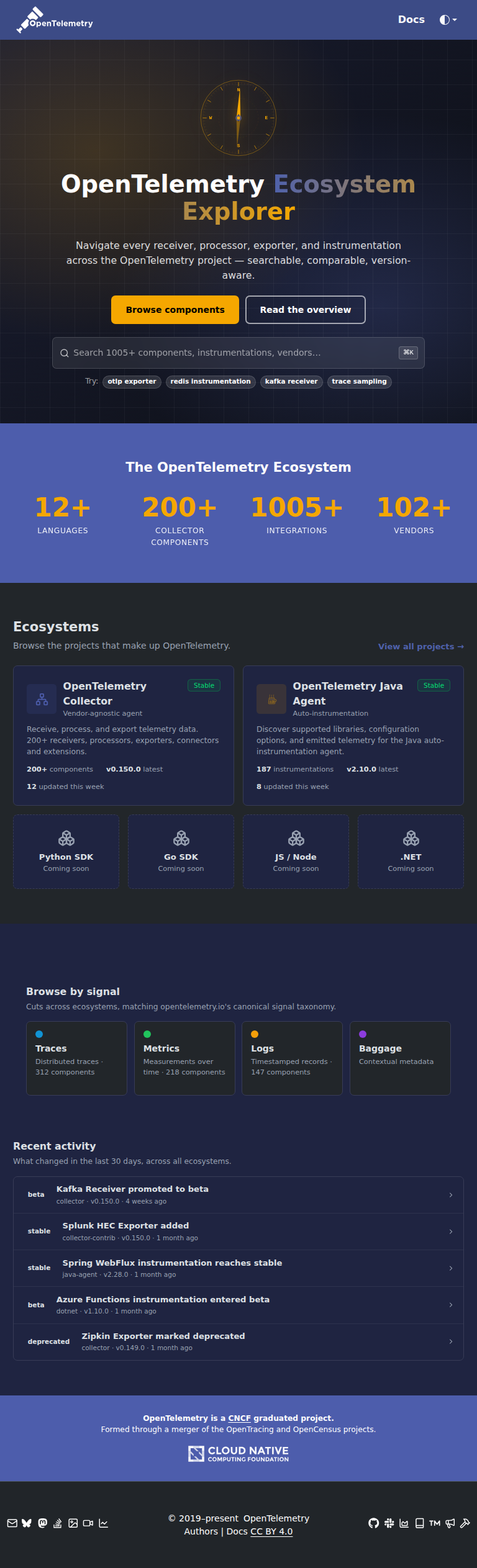Screen dimensions: 477x1568
Task: Open Splunk HEC Exporter added entry
Action: [238, 1232]
